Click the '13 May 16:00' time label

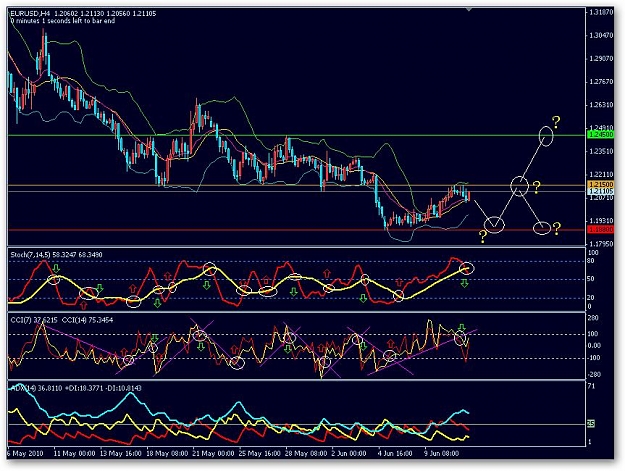pyautogui.click(x=120, y=453)
